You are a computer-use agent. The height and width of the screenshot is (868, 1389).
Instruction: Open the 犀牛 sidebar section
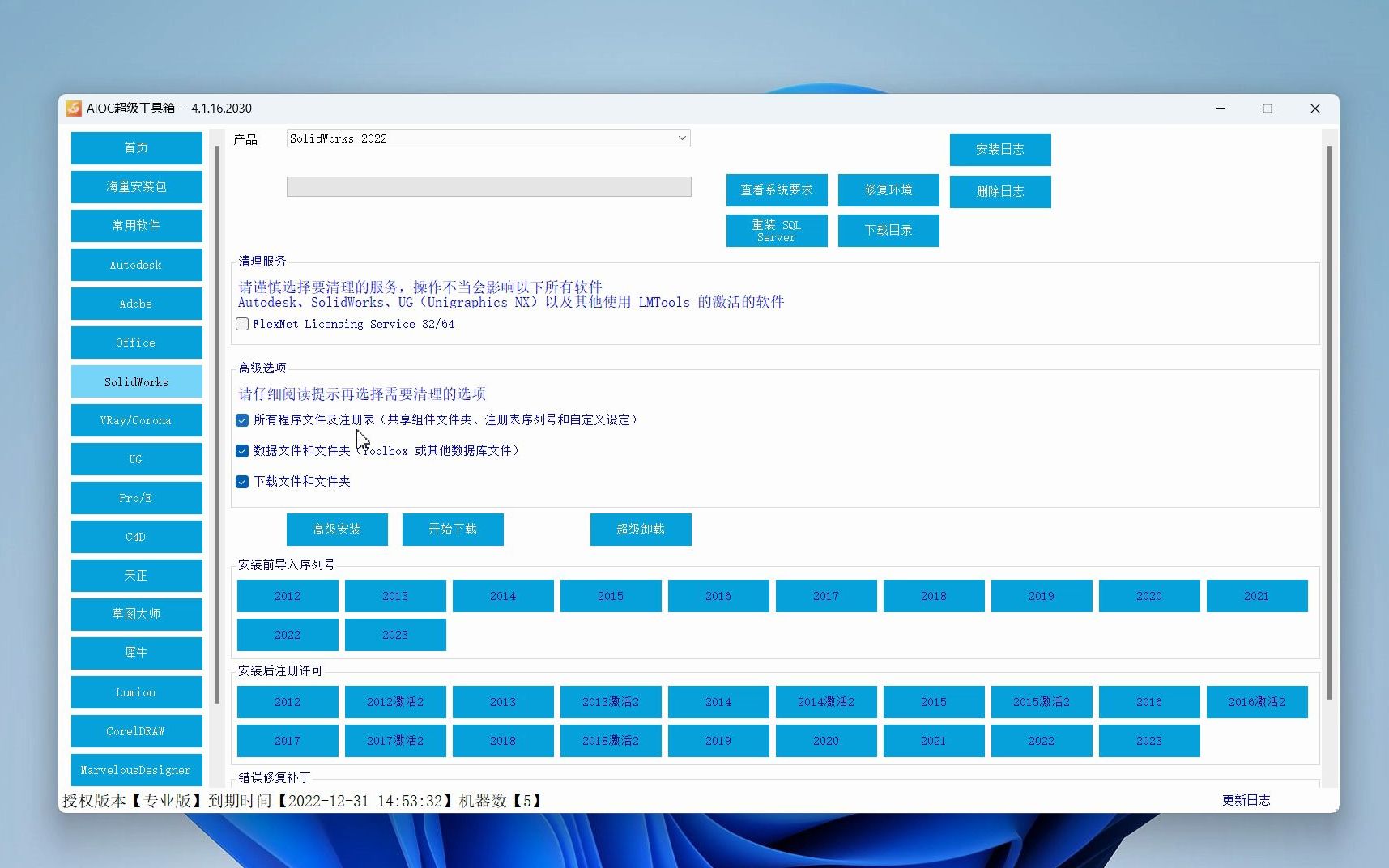(137, 653)
